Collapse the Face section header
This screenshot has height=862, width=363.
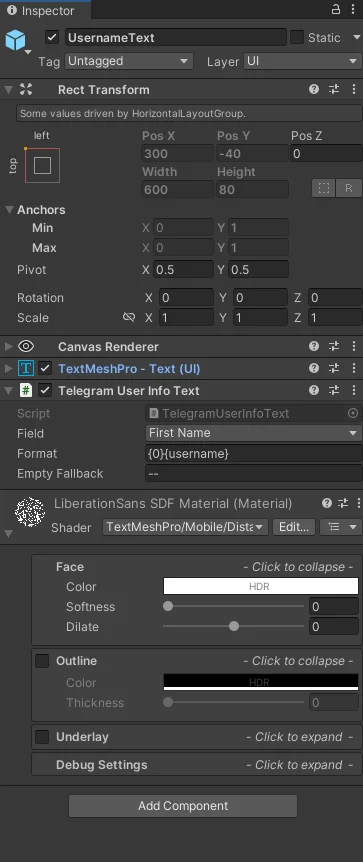pyautogui.click(x=196, y=567)
